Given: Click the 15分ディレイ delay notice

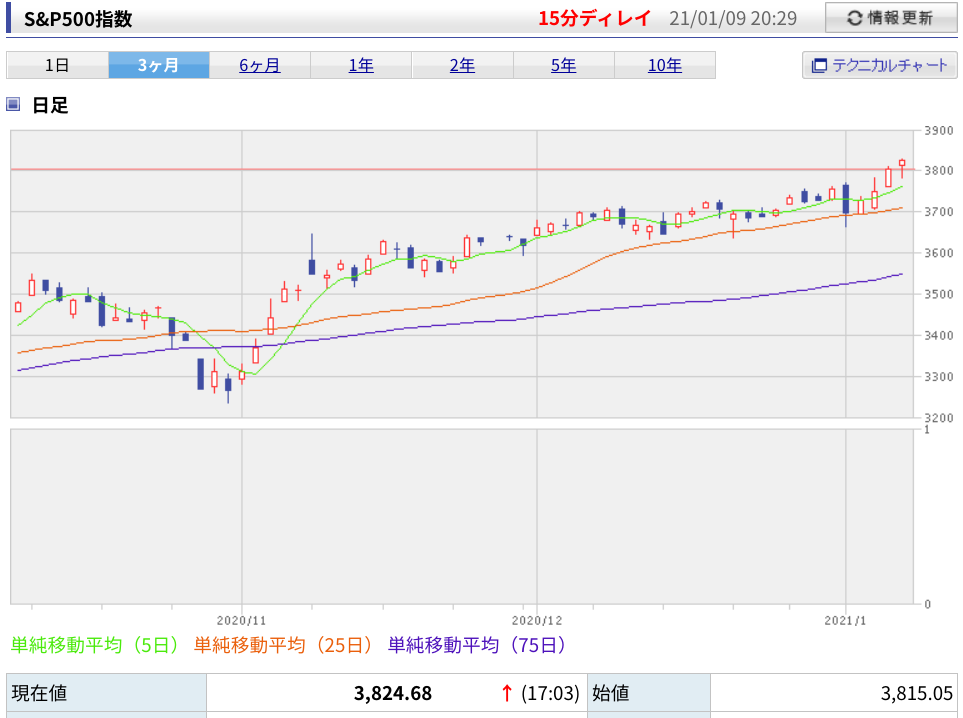Looking at the screenshot, I should coord(594,18).
